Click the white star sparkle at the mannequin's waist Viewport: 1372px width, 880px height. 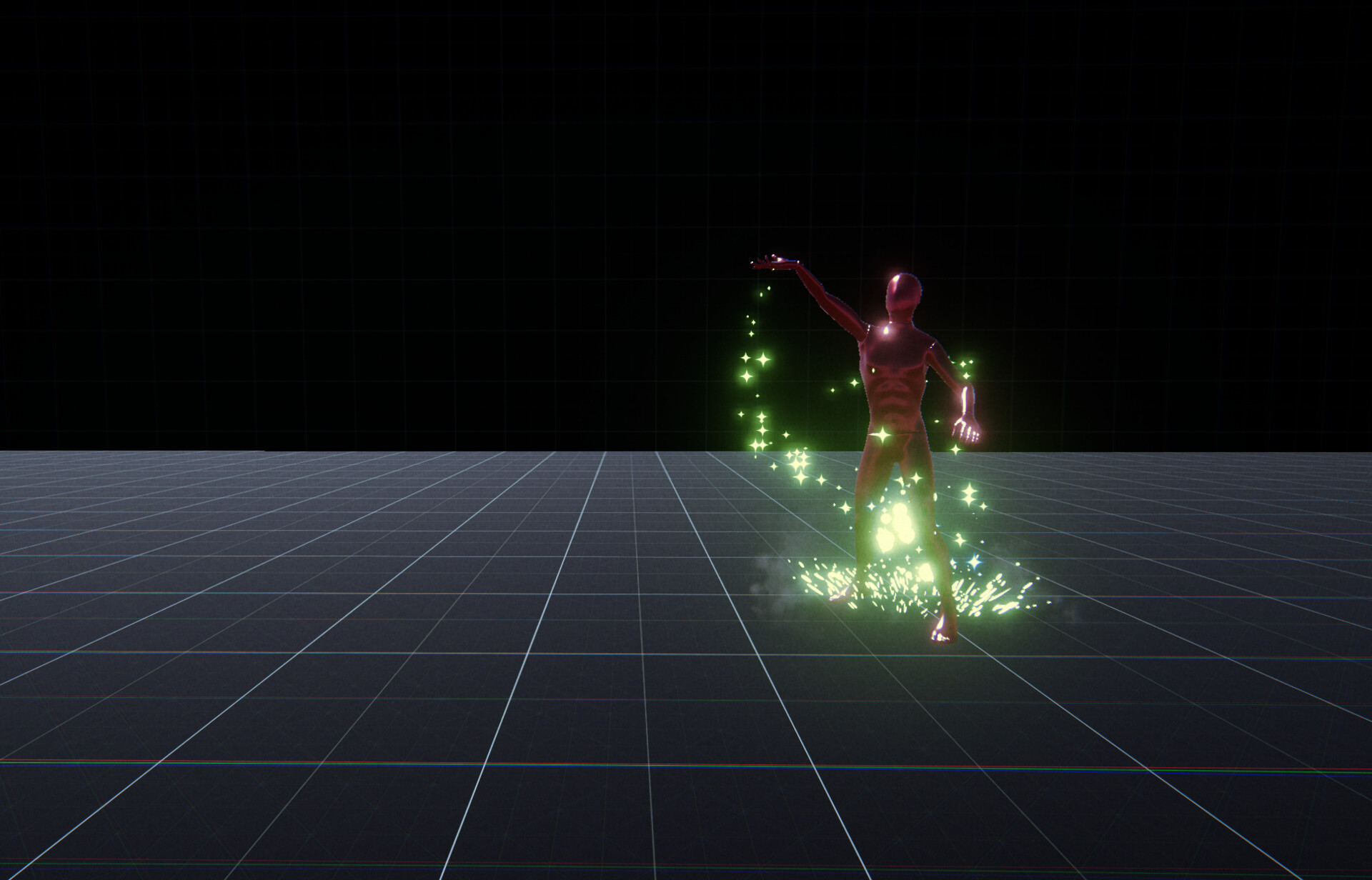pos(882,434)
